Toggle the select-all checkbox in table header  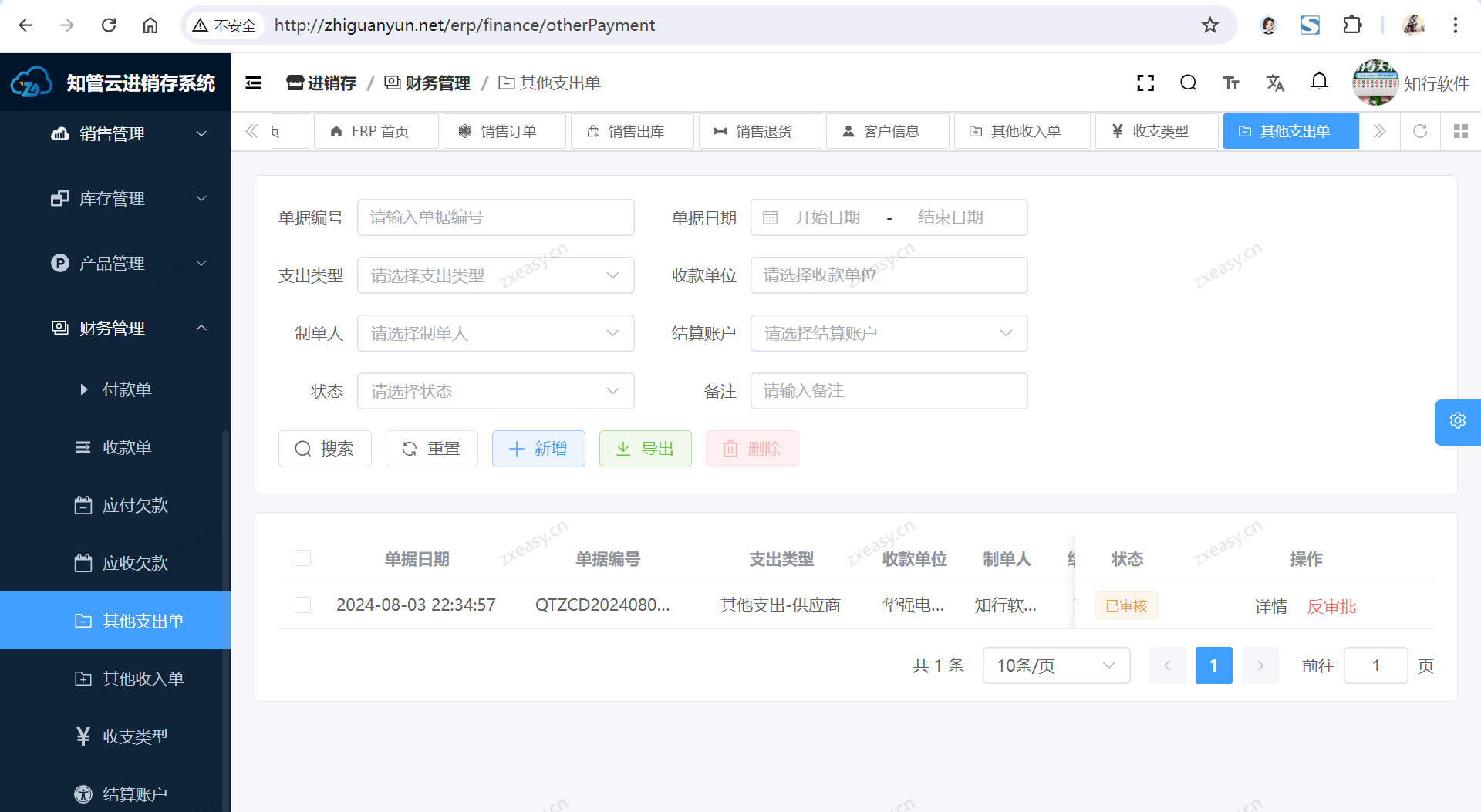tap(302, 558)
